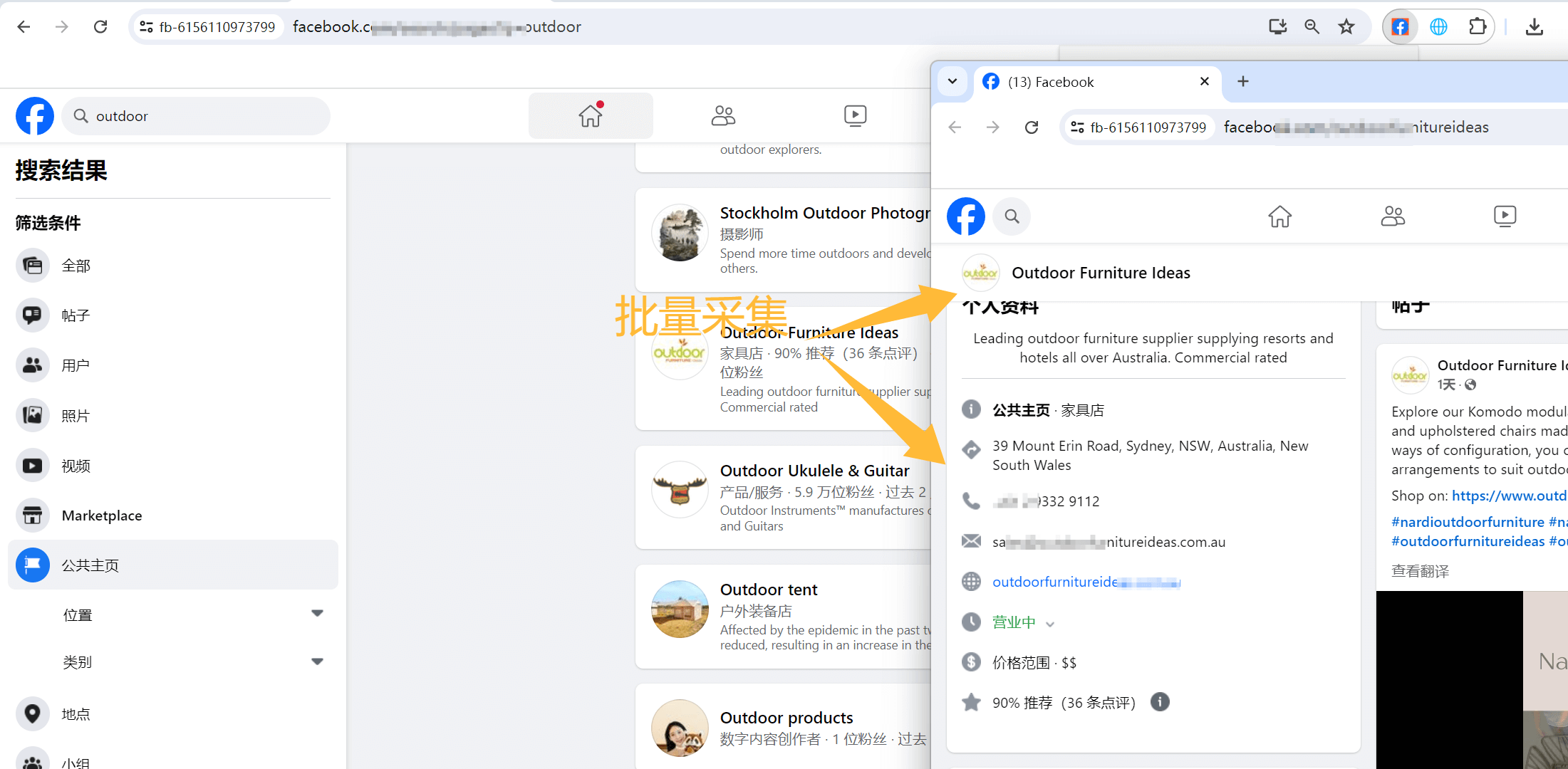
Task: Open the globe extension icon in toolbar
Action: click(1438, 27)
